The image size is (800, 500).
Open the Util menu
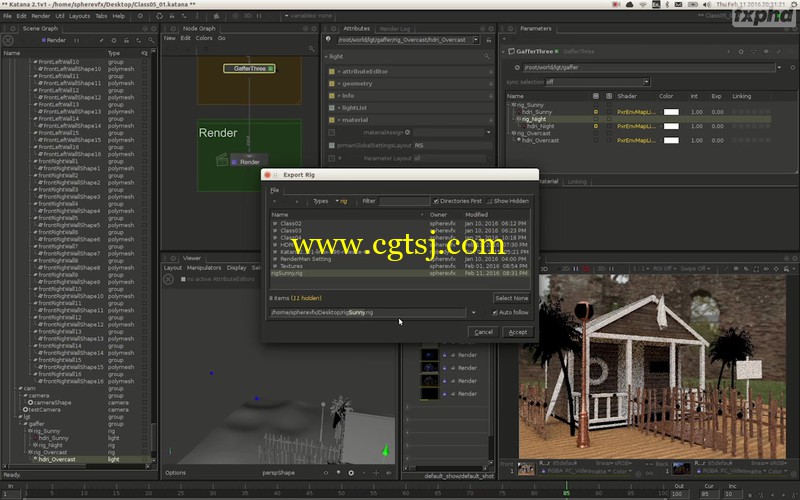(60, 16)
